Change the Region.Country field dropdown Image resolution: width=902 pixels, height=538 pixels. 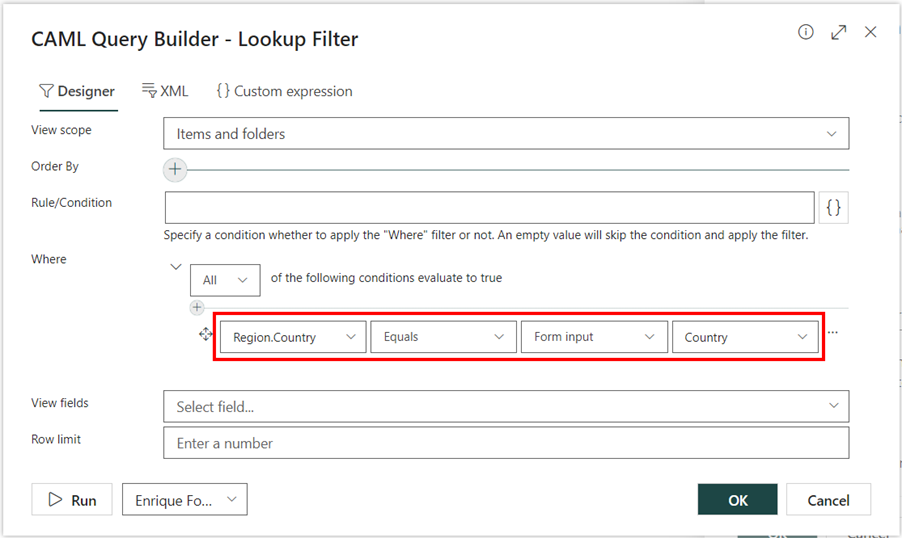click(293, 337)
